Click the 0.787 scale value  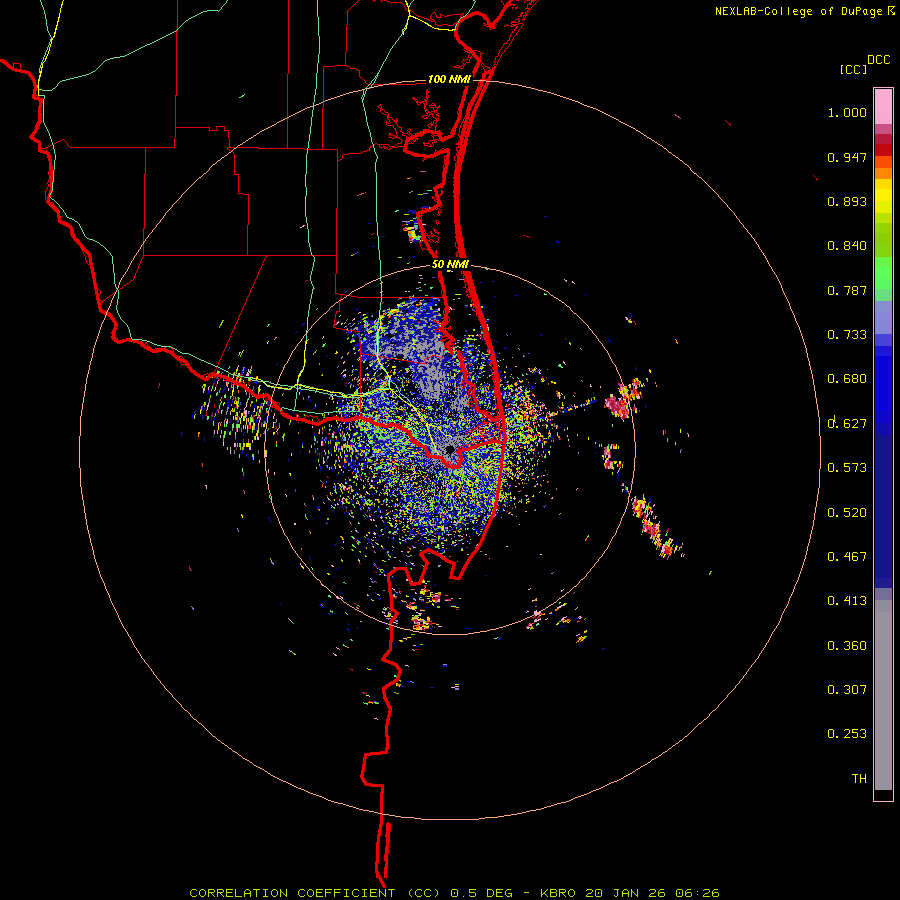coord(847,290)
